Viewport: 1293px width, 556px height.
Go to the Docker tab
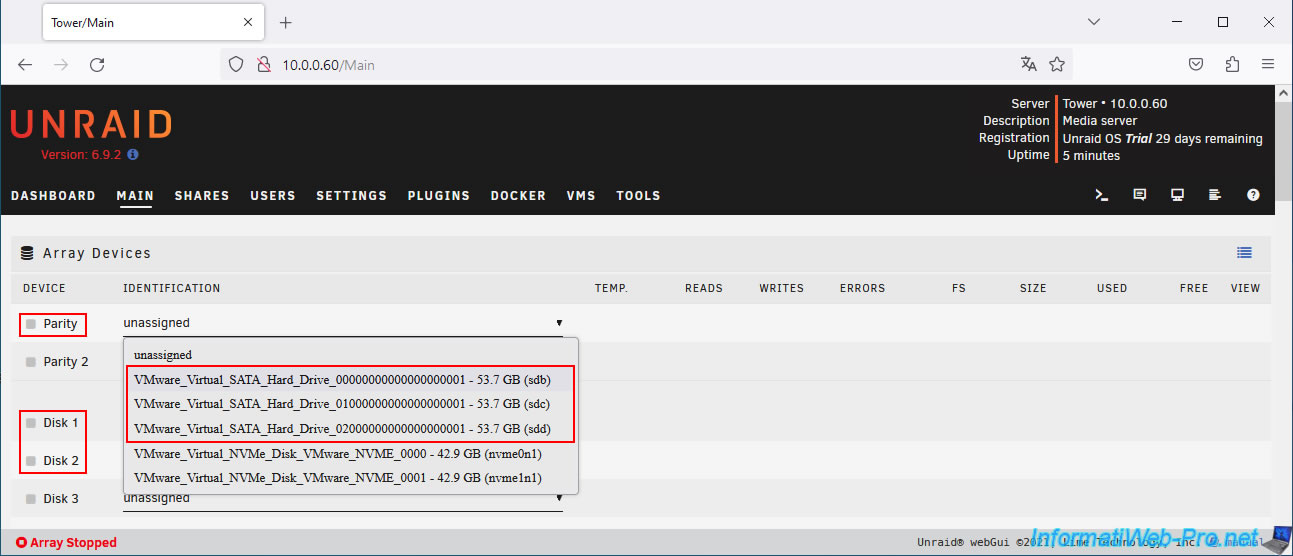coord(518,196)
